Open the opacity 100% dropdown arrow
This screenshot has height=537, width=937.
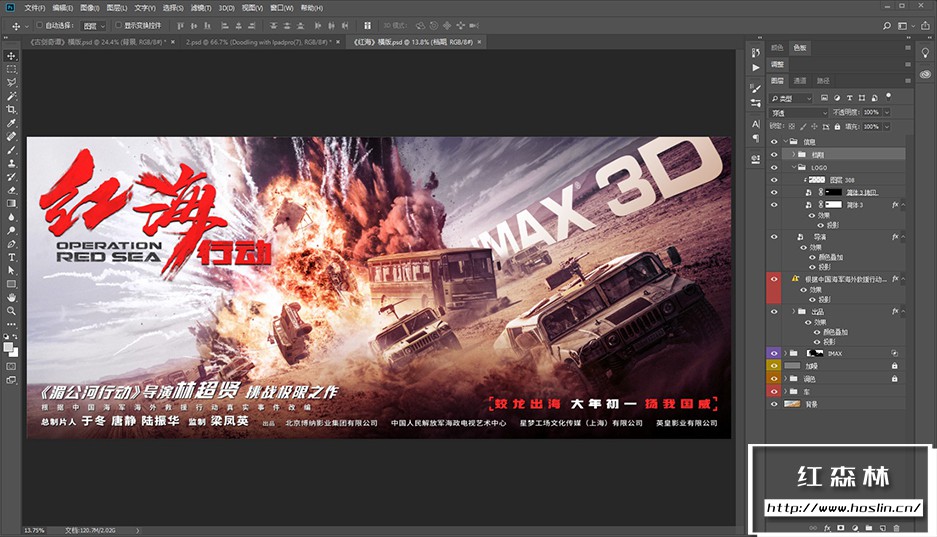(x=887, y=112)
